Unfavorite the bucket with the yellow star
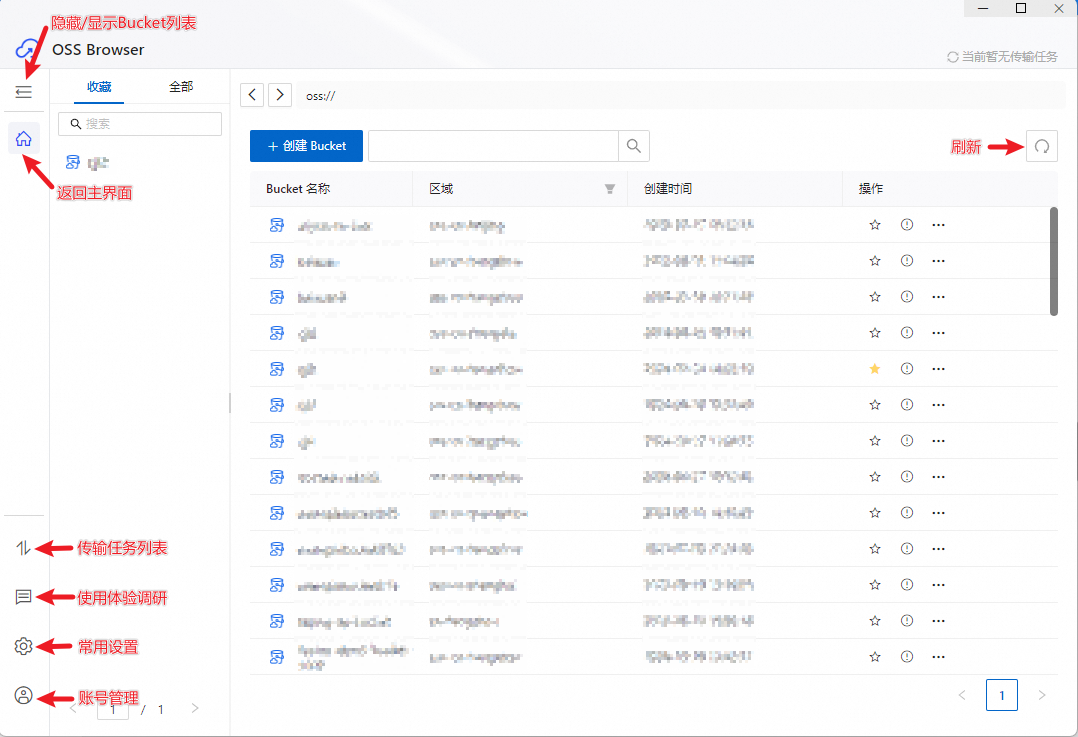The image size is (1078, 737). (x=874, y=369)
